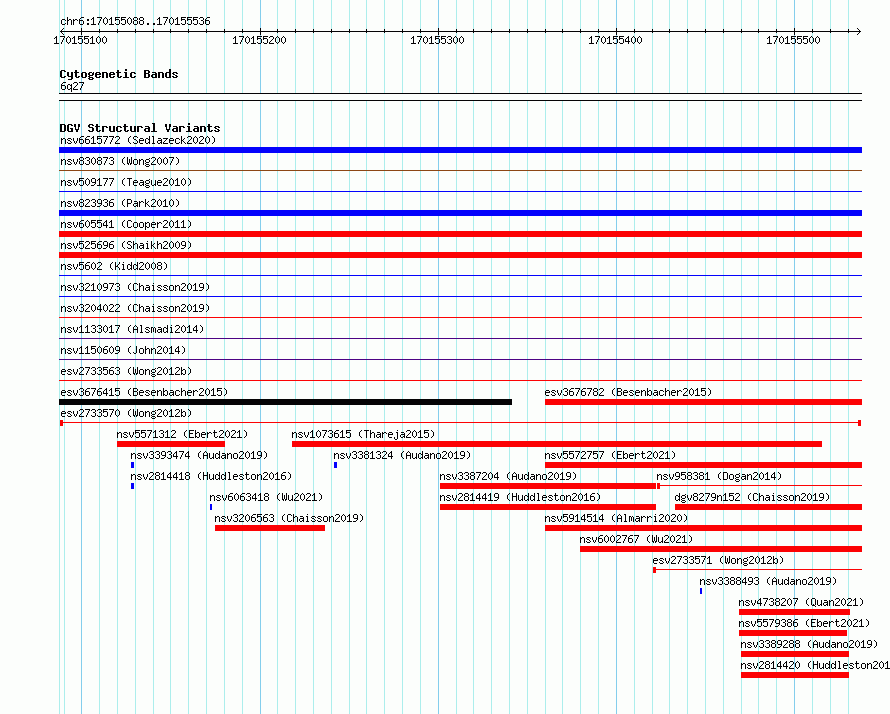Select esv2733563 (Wong2012b) label
Viewport: 890px width, 714px height.
(126, 371)
